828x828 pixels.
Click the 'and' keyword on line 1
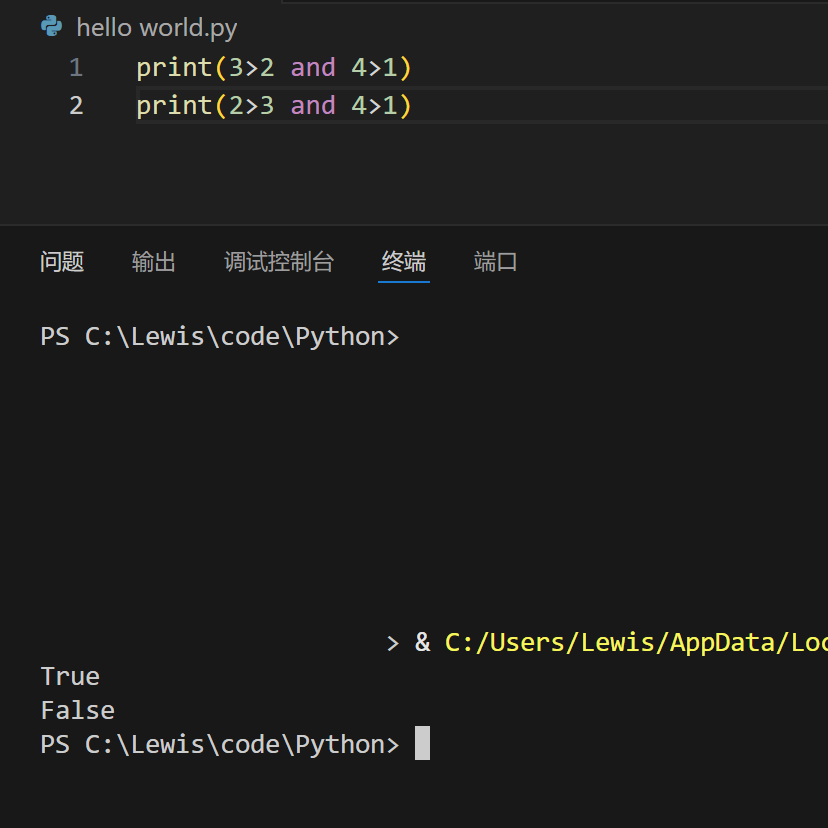[x=313, y=68]
